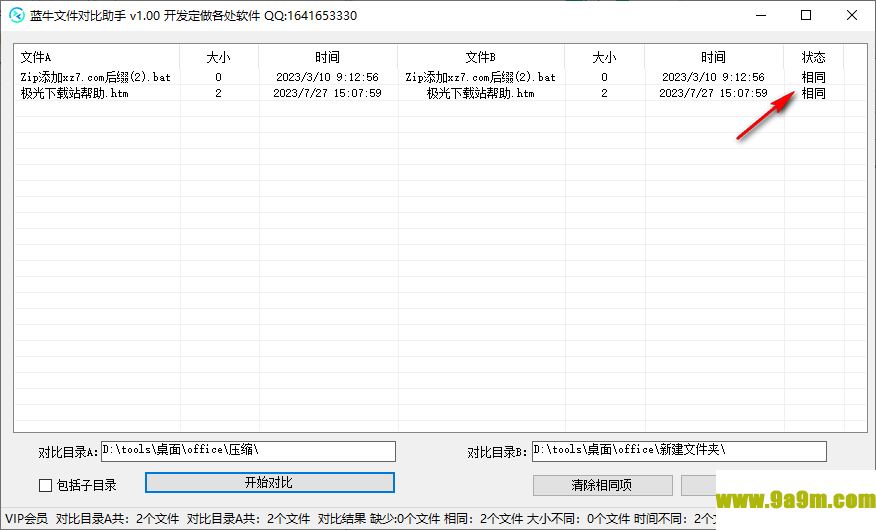This screenshot has height=530, width=876.
Task: Select file A row 极光下载站帮助.htm
Action: [75, 93]
